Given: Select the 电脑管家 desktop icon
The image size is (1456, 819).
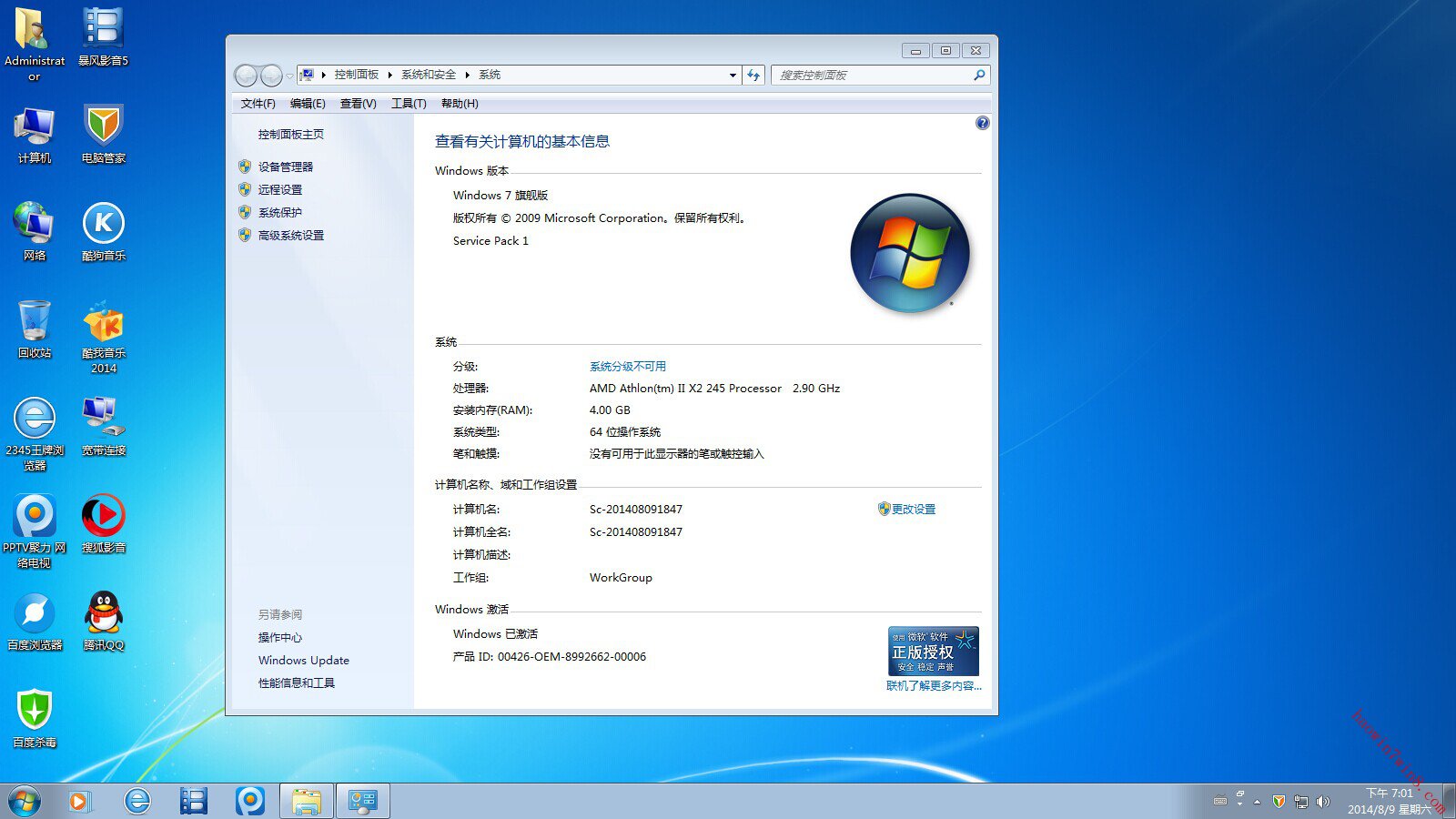Looking at the screenshot, I should pyautogui.click(x=103, y=134).
